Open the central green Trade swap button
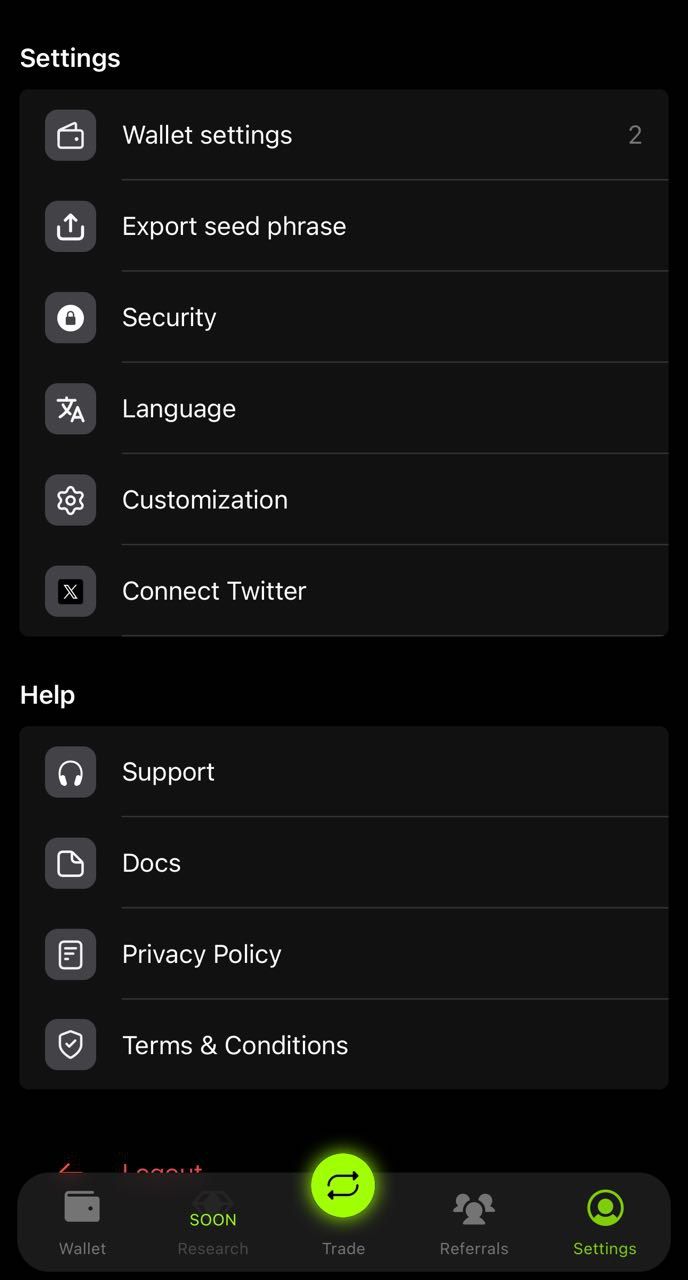 click(x=343, y=1185)
